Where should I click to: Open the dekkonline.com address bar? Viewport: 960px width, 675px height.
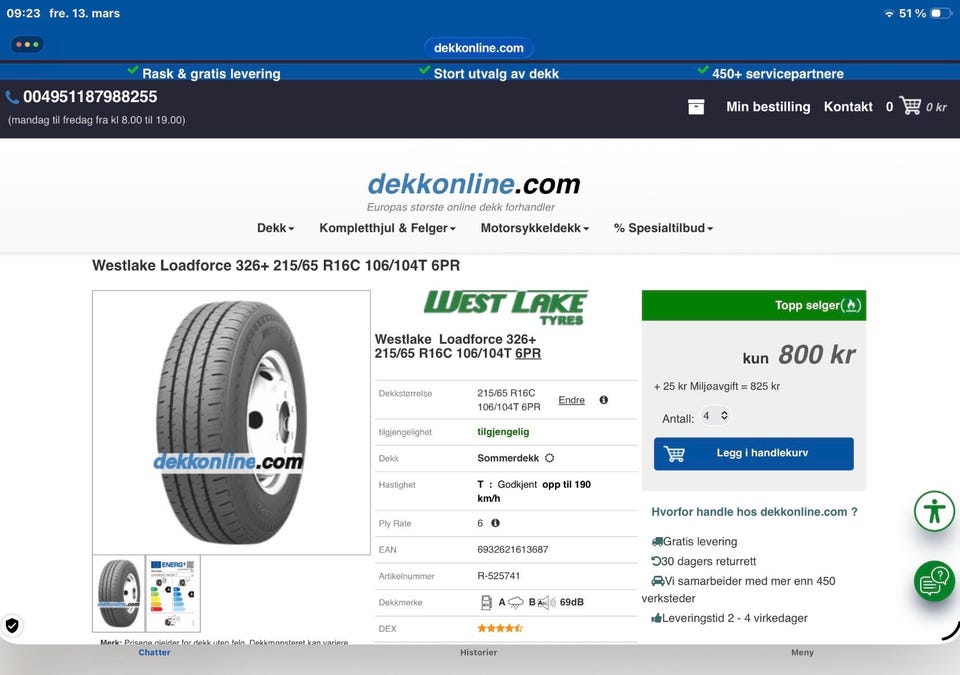tap(478, 48)
